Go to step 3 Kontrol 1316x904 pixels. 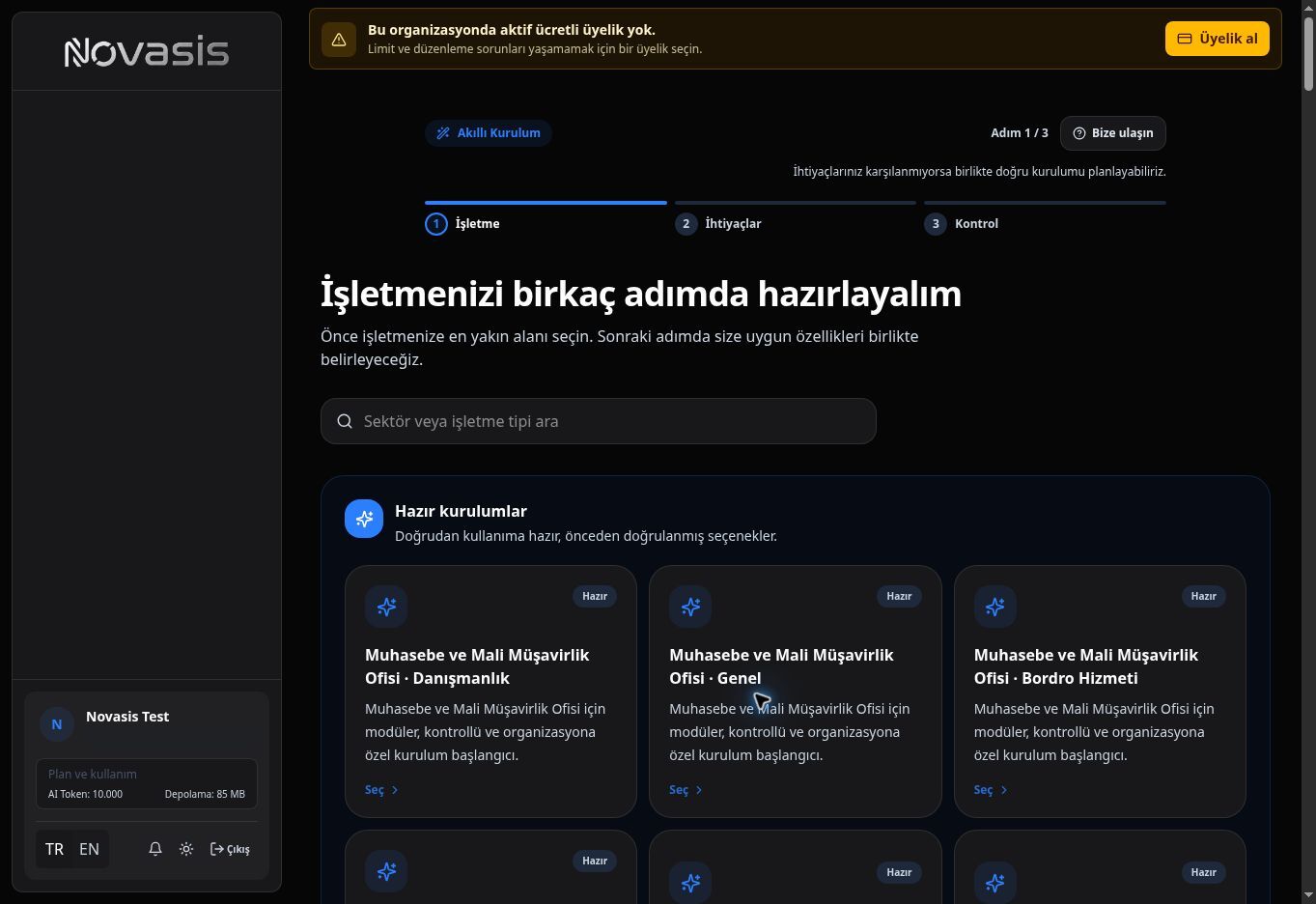click(962, 224)
